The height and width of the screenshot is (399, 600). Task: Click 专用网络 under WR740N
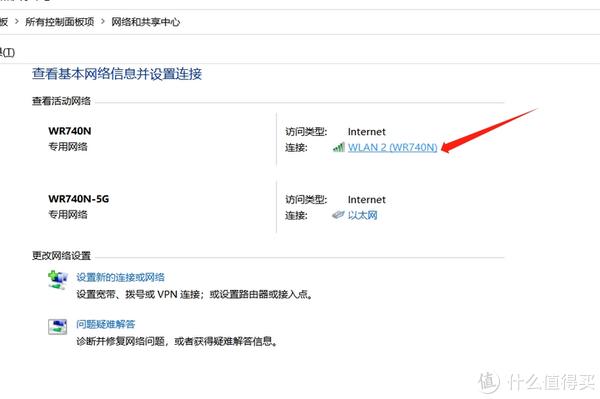[68, 147]
